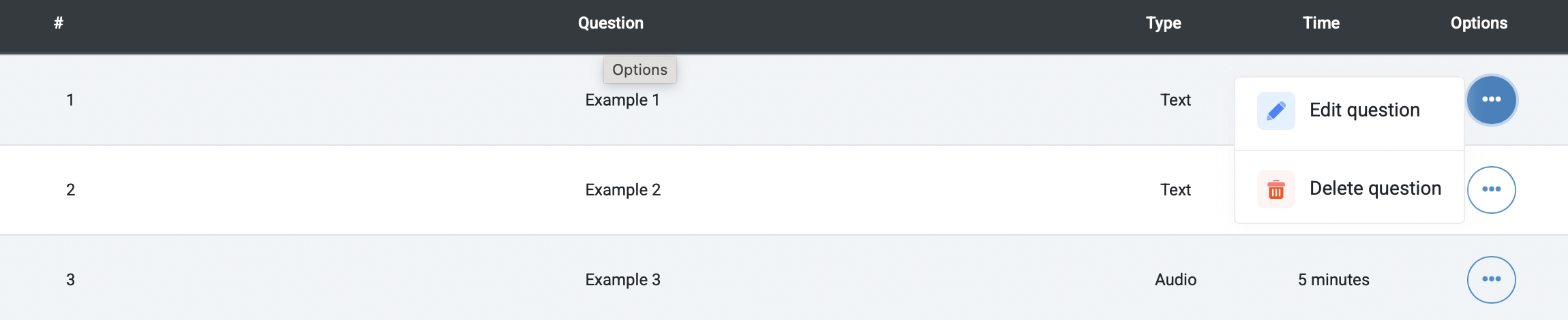Click the Audio type cell in row 3

(x=1175, y=280)
